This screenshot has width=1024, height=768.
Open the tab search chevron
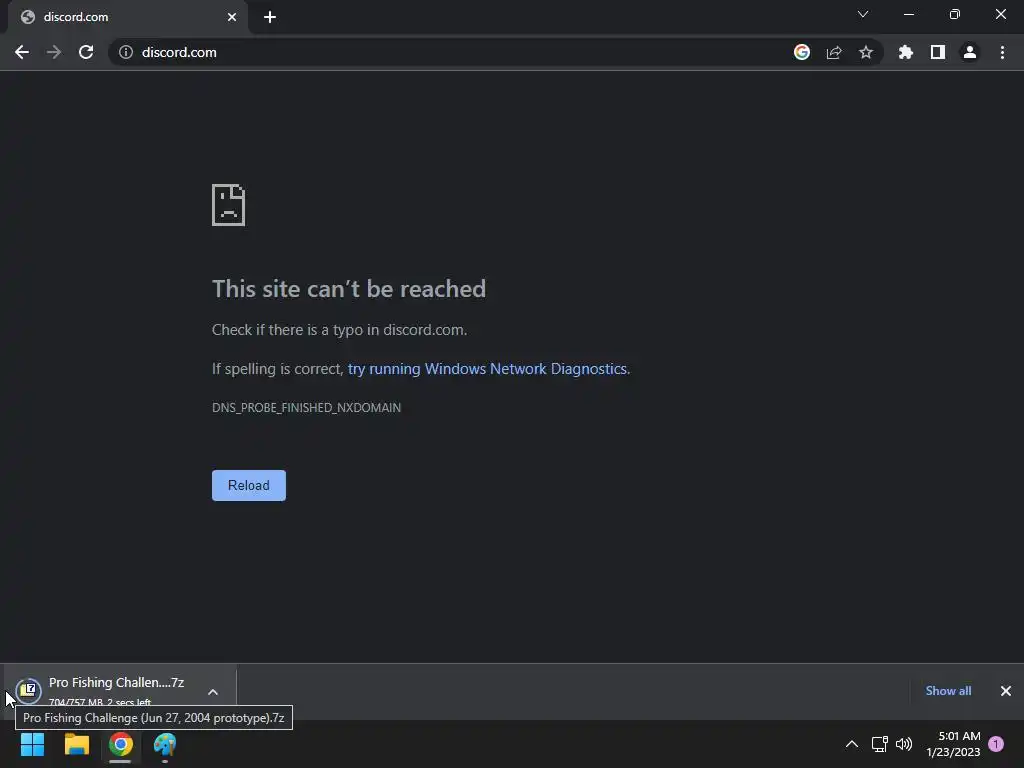tap(863, 14)
